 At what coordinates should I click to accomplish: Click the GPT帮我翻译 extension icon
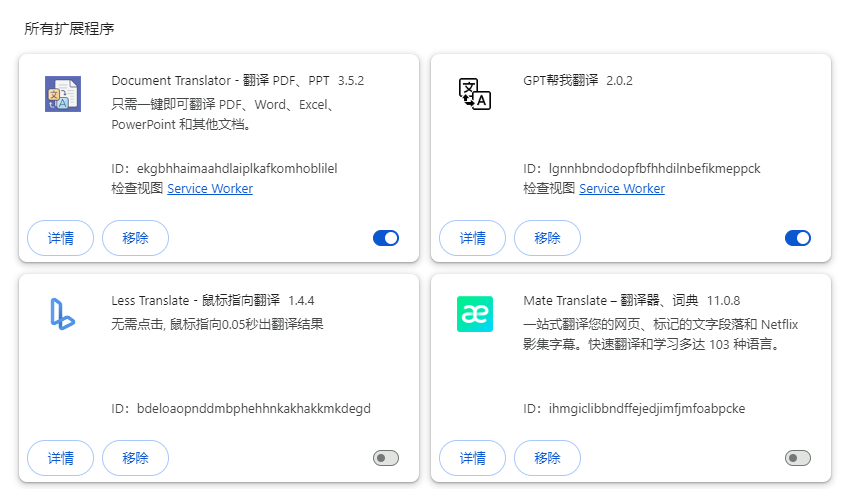coord(474,94)
